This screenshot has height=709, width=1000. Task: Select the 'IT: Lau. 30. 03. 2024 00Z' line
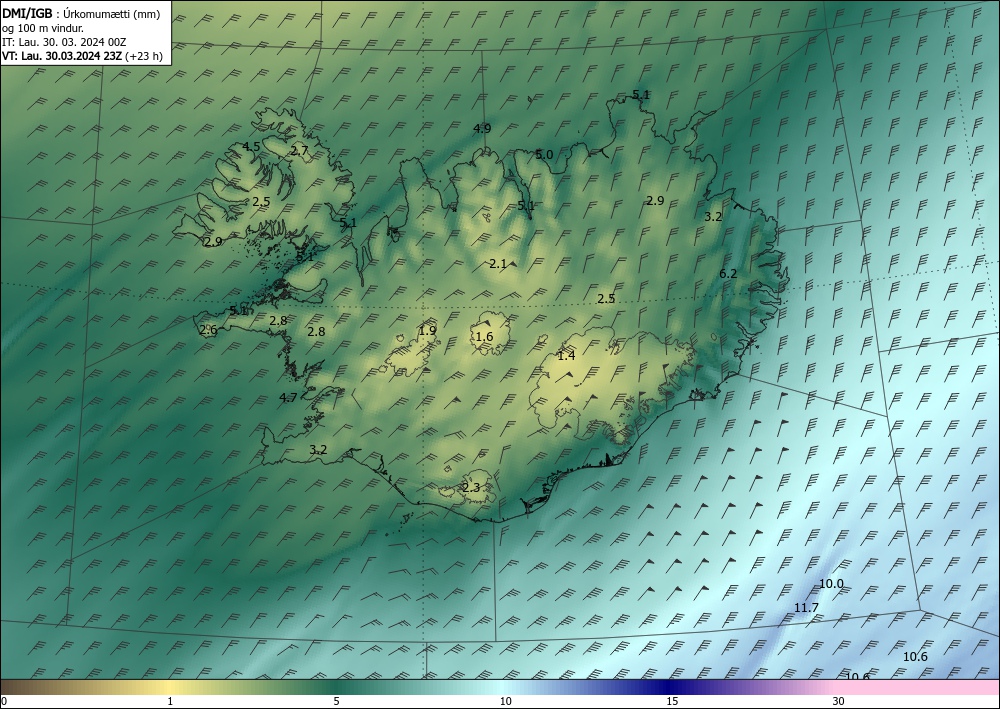[x=64, y=42]
